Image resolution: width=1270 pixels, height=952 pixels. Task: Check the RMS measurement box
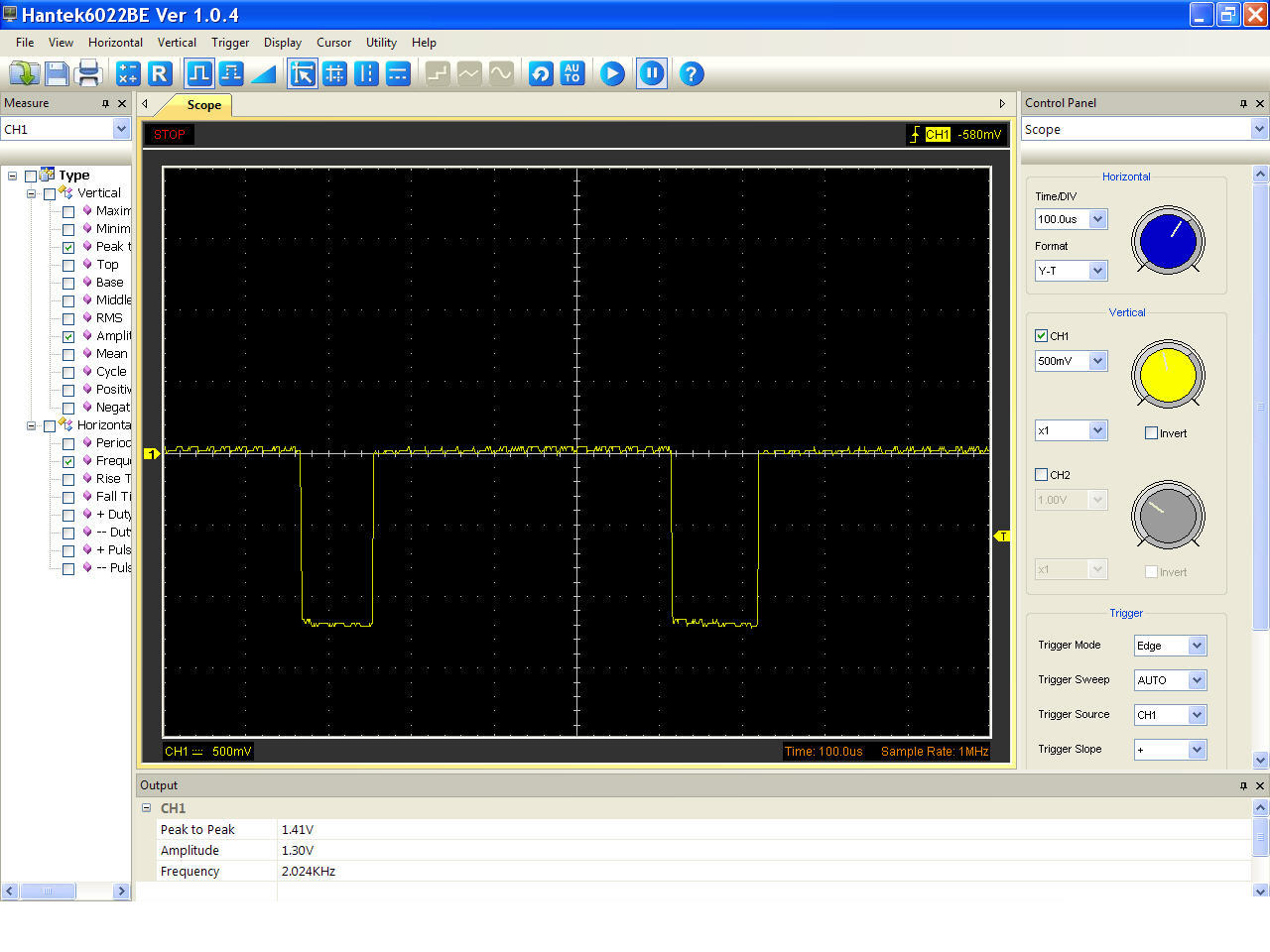(x=68, y=318)
